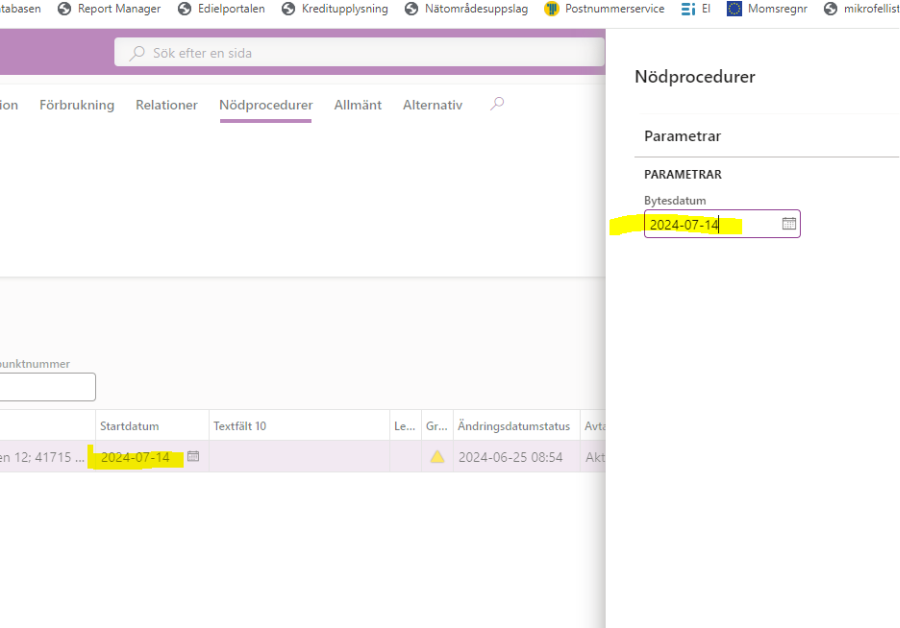This screenshot has width=900, height=628.
Task: Select the Nödprocedurer tab
Action: (x=266, y=105)
